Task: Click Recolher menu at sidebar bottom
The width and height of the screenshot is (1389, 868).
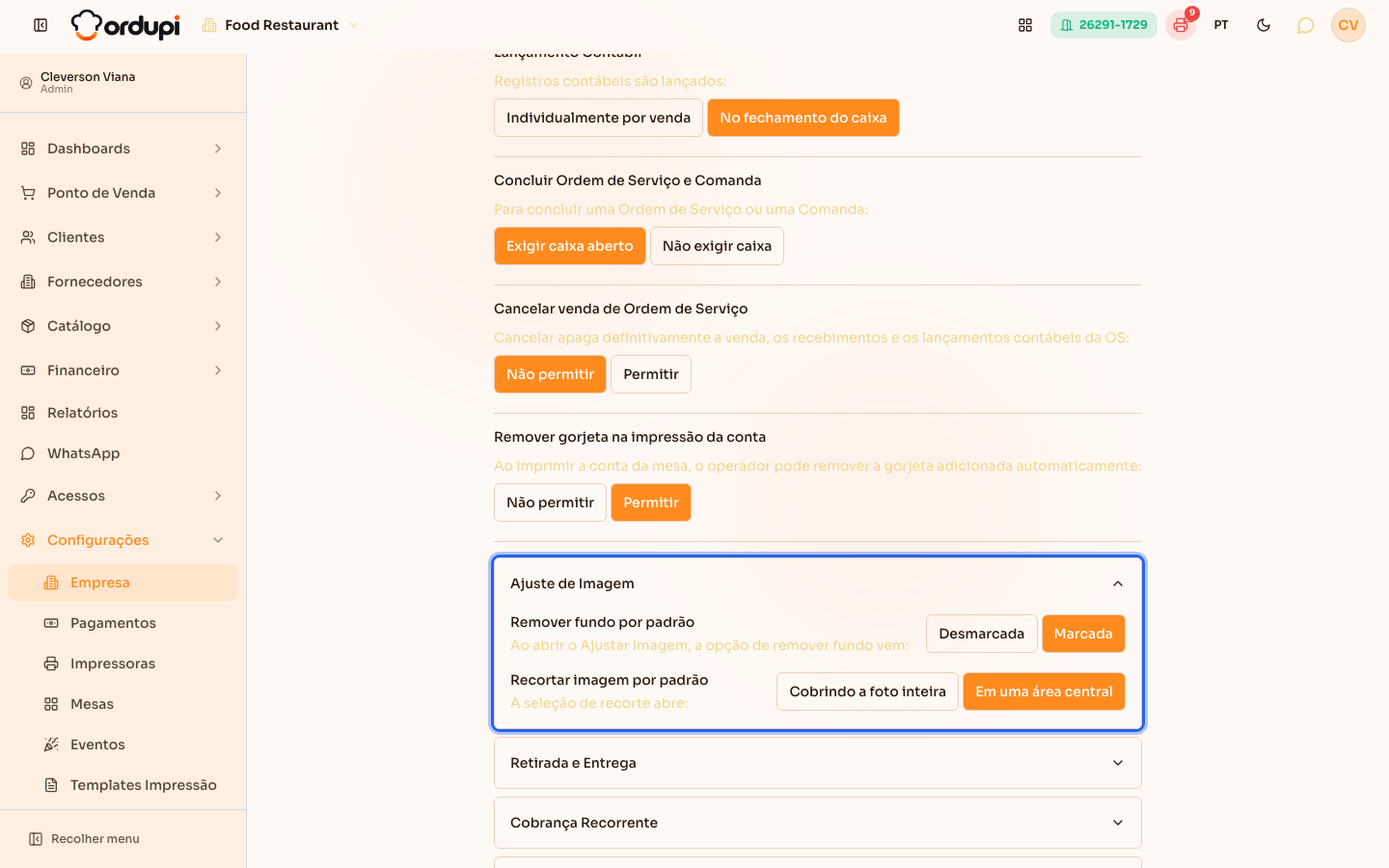Action: coord(84,839)
